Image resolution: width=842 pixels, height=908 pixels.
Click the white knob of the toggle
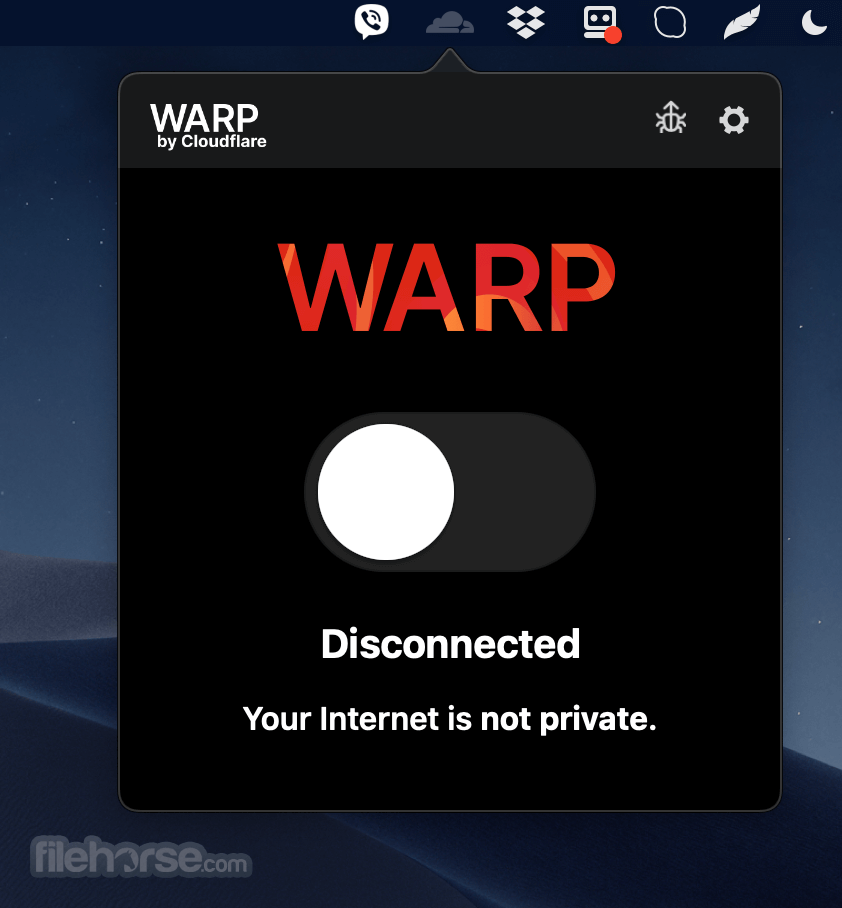coord(386,492)
